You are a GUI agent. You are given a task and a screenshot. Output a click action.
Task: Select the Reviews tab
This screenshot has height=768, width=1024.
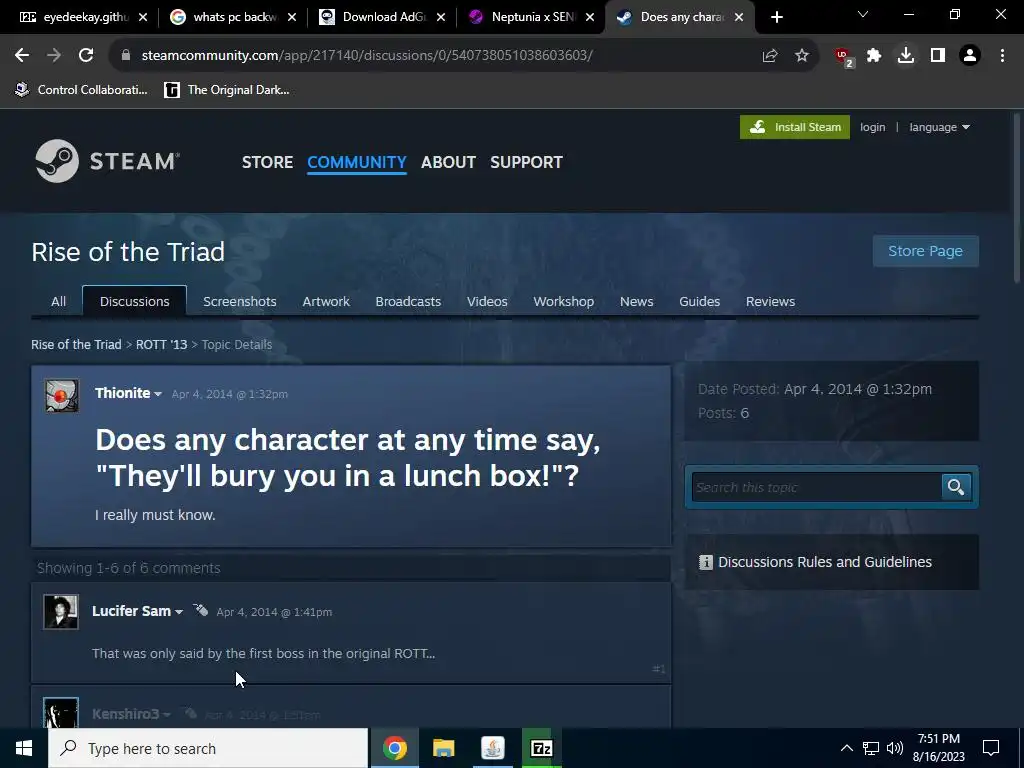(x=771, y=302)
